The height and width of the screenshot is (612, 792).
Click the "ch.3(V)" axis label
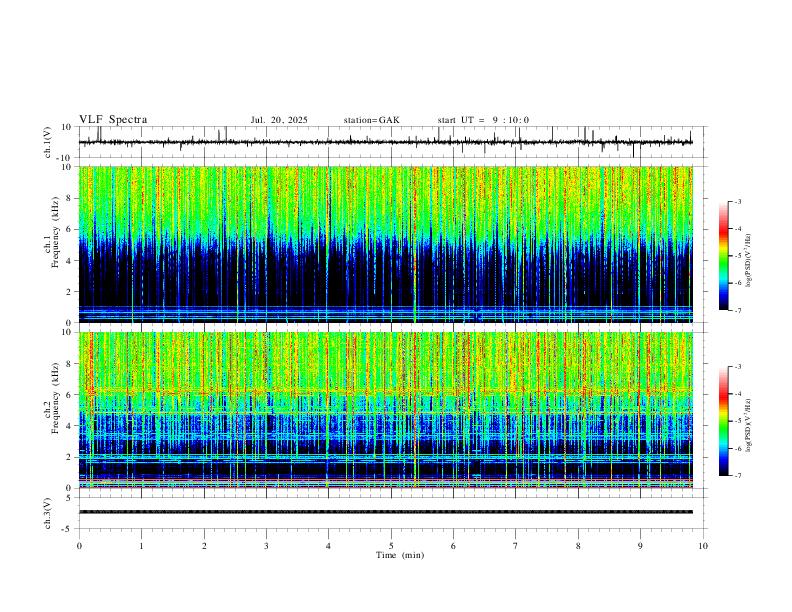[x=48, y=513]
